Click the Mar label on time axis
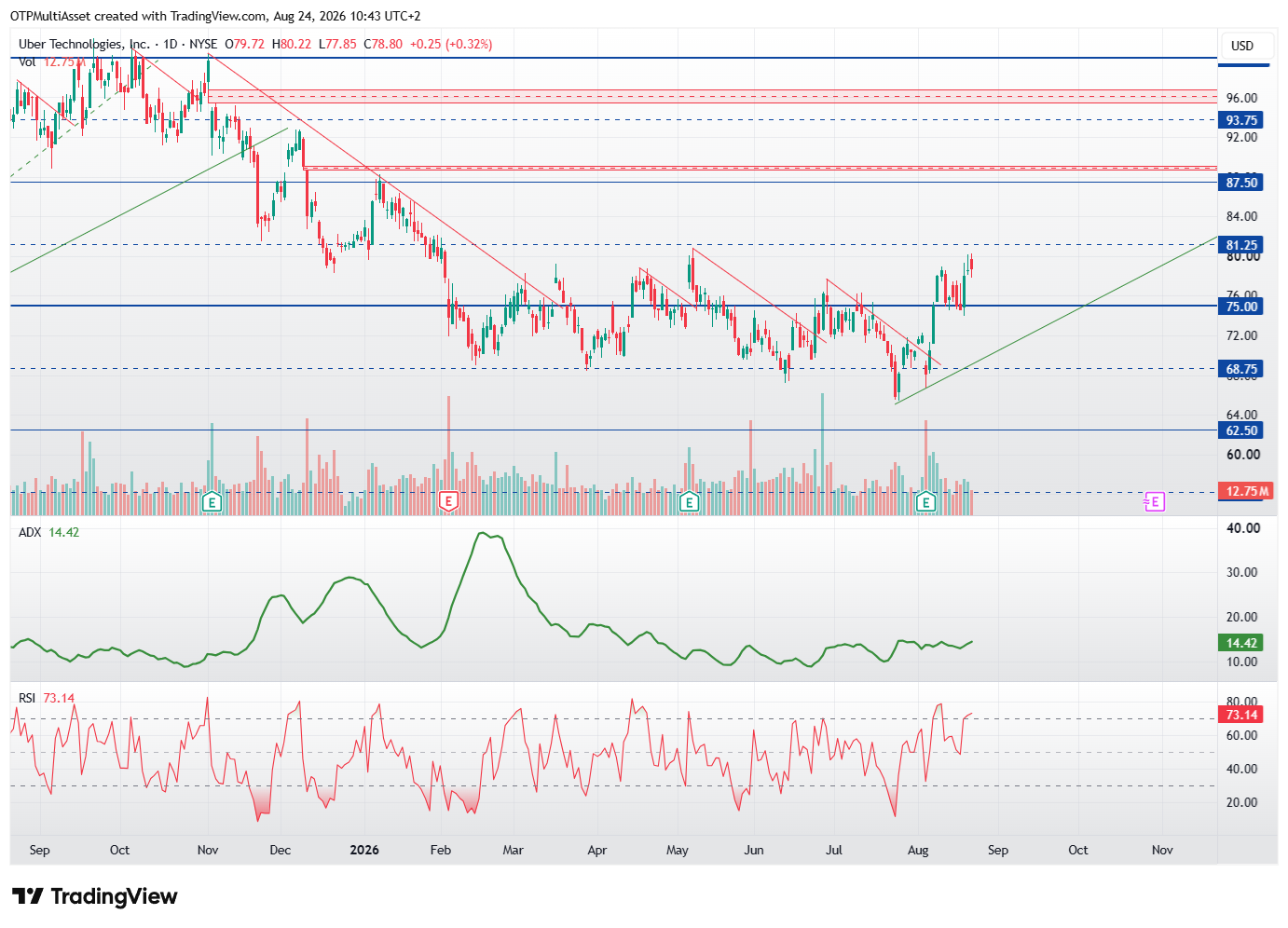Image resolution: width=1288 pixels, height=928 pixels. pos(514,850)
